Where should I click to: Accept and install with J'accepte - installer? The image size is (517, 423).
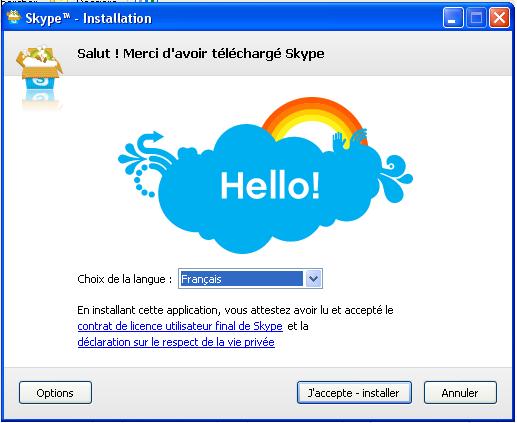[354, 393]
